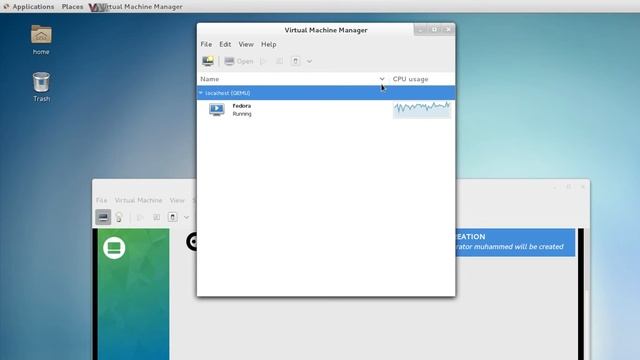Open the selected VM console with Open
This screenshot has height=360, width=640.
point(239,61)
